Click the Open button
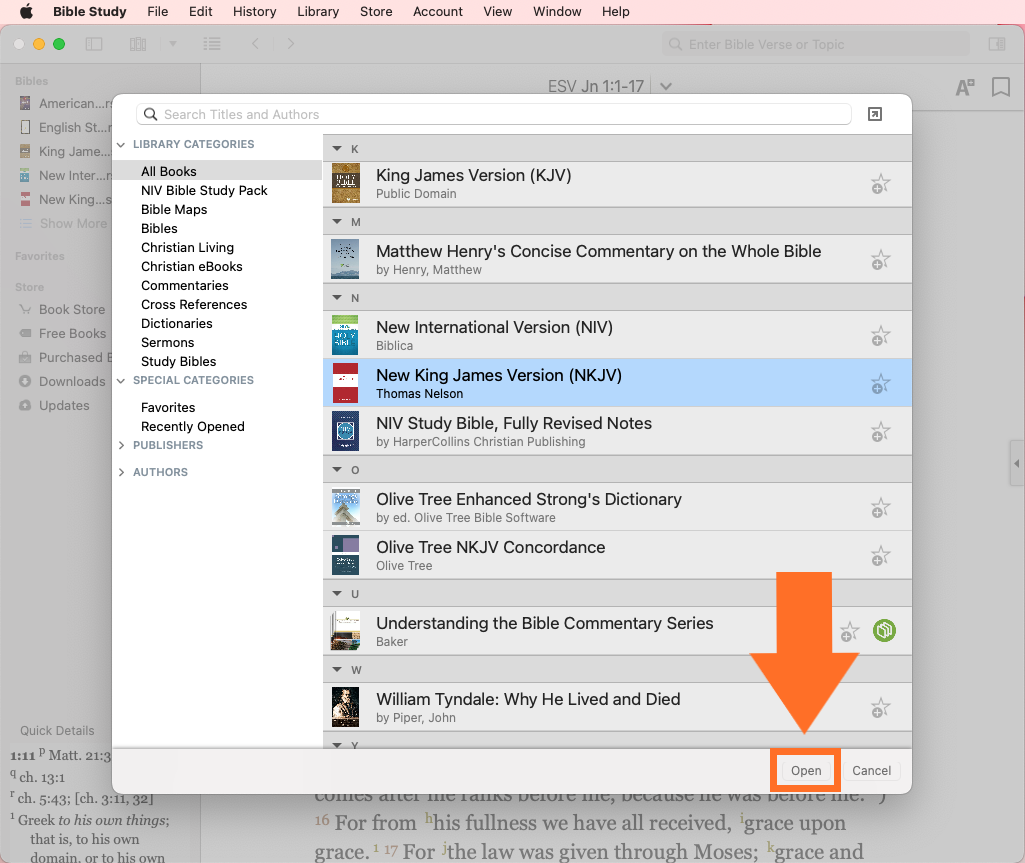 click(806, 770)
